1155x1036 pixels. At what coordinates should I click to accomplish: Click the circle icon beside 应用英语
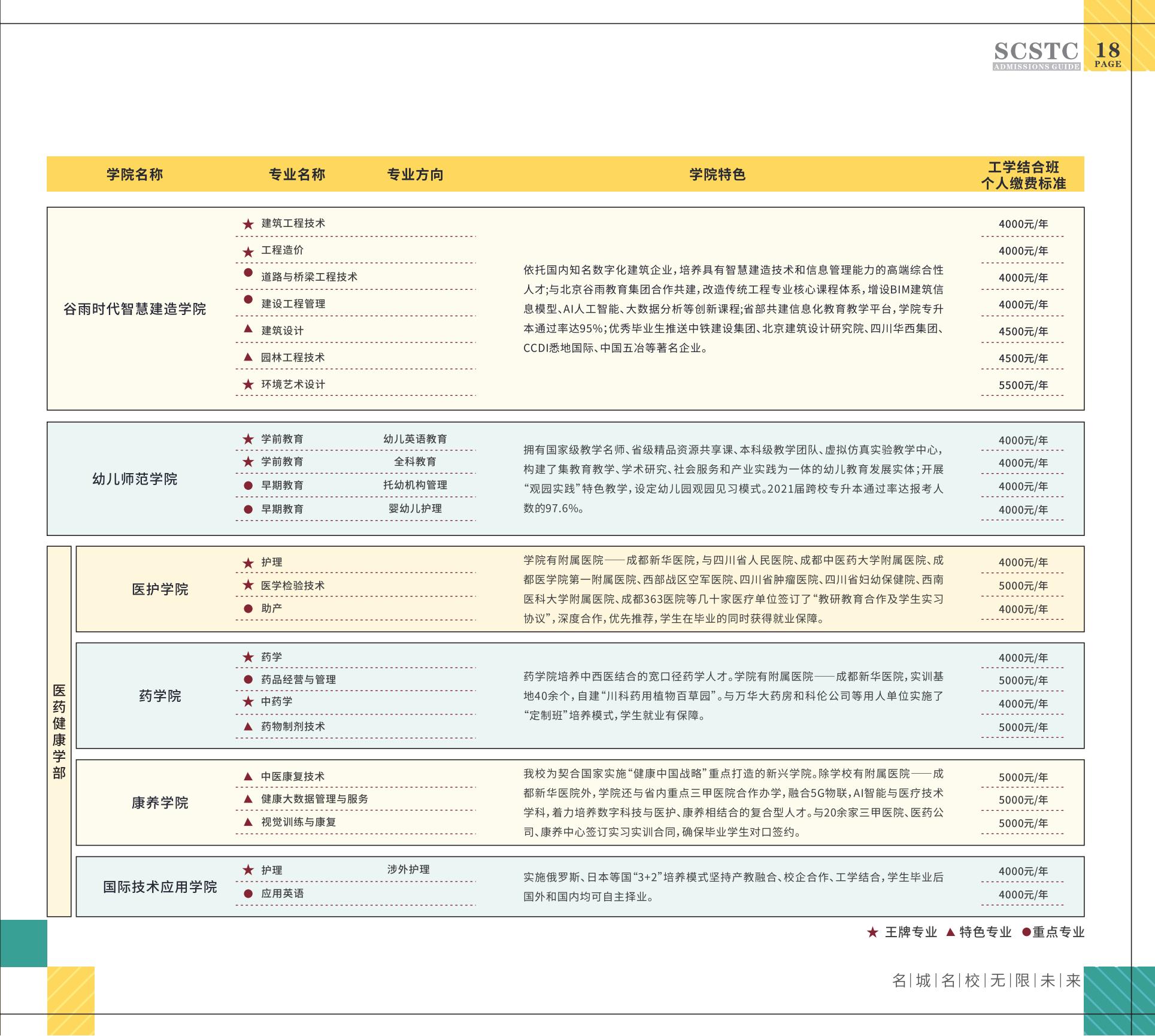(248, 893)
